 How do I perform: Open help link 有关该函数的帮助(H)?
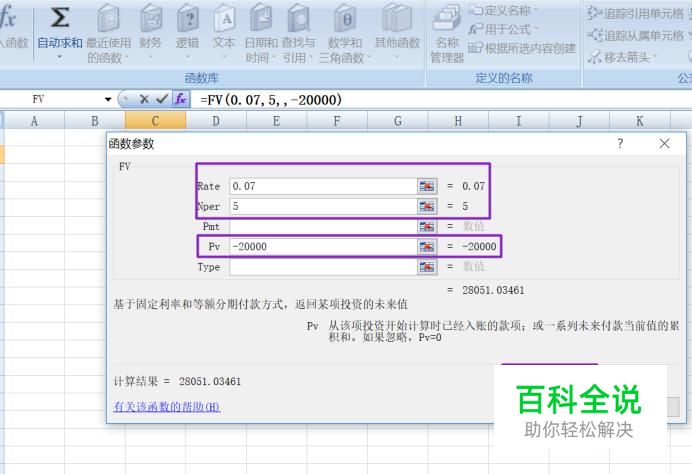pos(167,406)
